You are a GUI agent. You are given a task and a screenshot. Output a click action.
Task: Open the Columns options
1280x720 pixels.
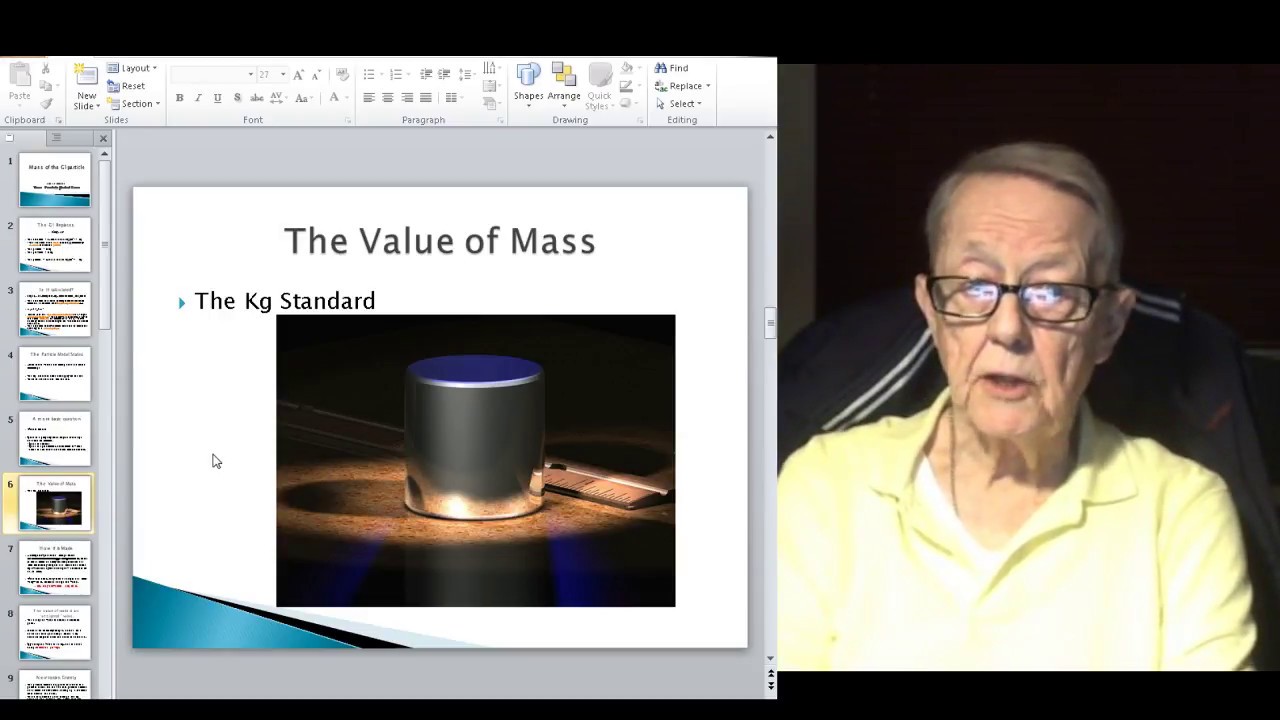point(453,98)
